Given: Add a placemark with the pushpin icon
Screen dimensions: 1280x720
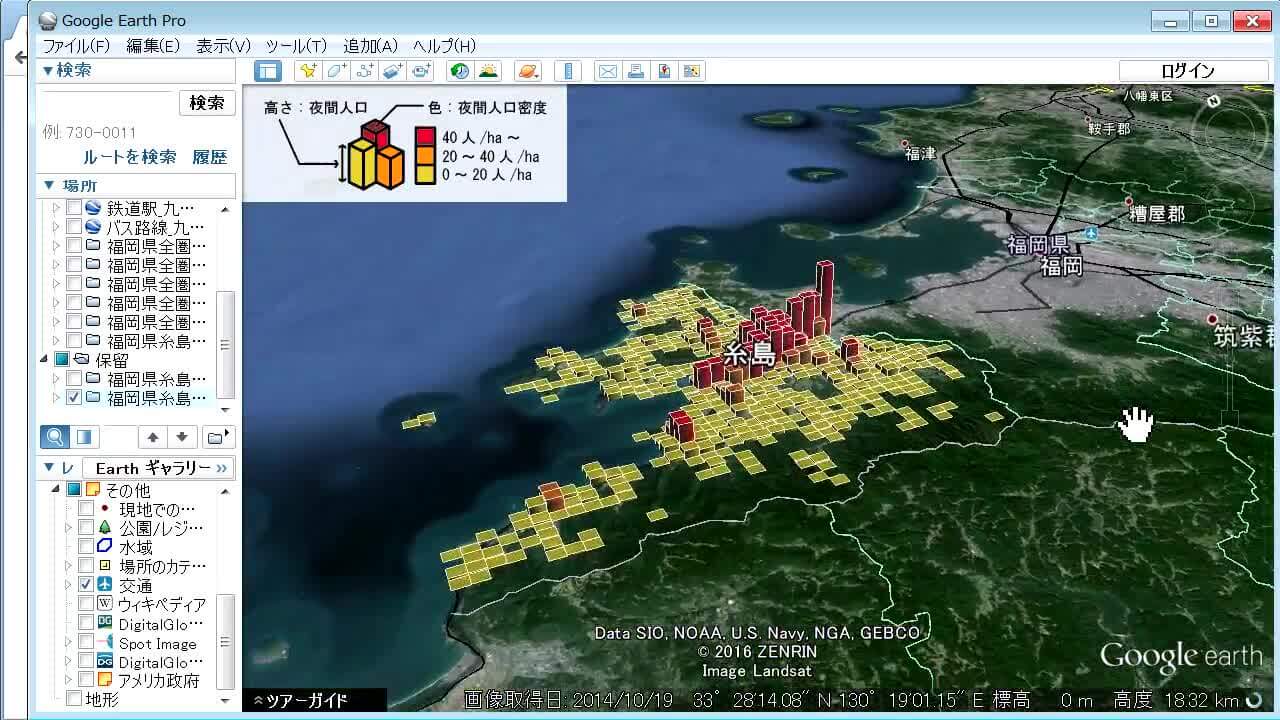Looking at the screenshot, I should click(309, 71).
